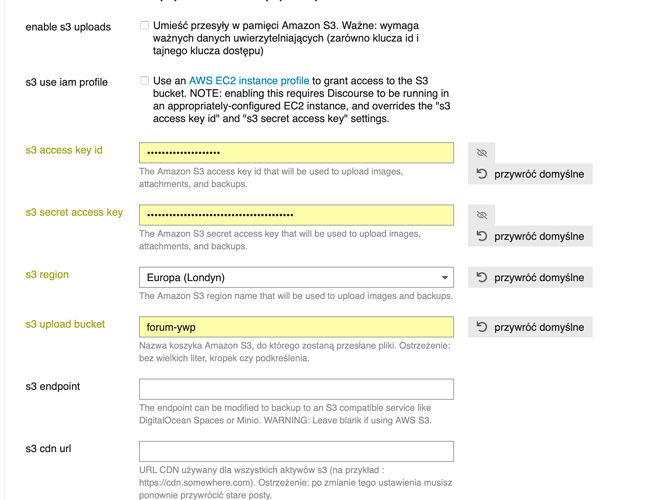Enable the s3 uploads checkbox
Viewport: 655px width, 500px height.
click(x=145, y=25)
